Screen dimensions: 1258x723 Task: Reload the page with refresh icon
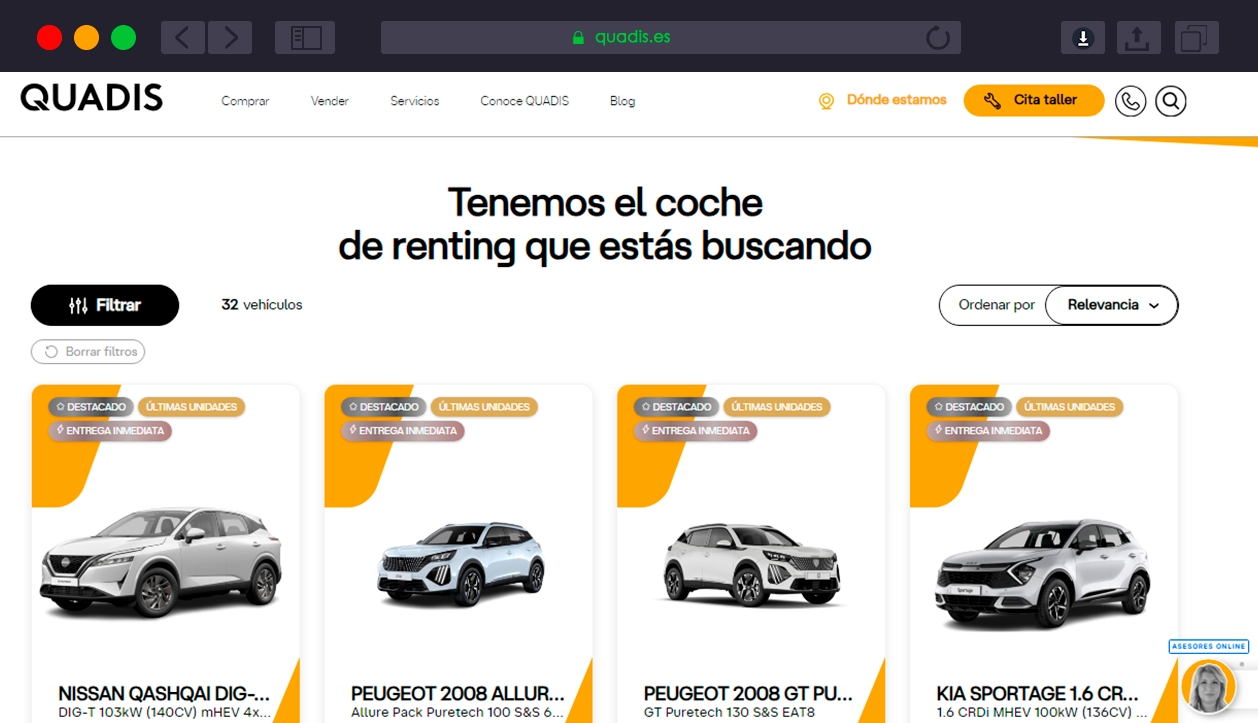coord(937,38)
